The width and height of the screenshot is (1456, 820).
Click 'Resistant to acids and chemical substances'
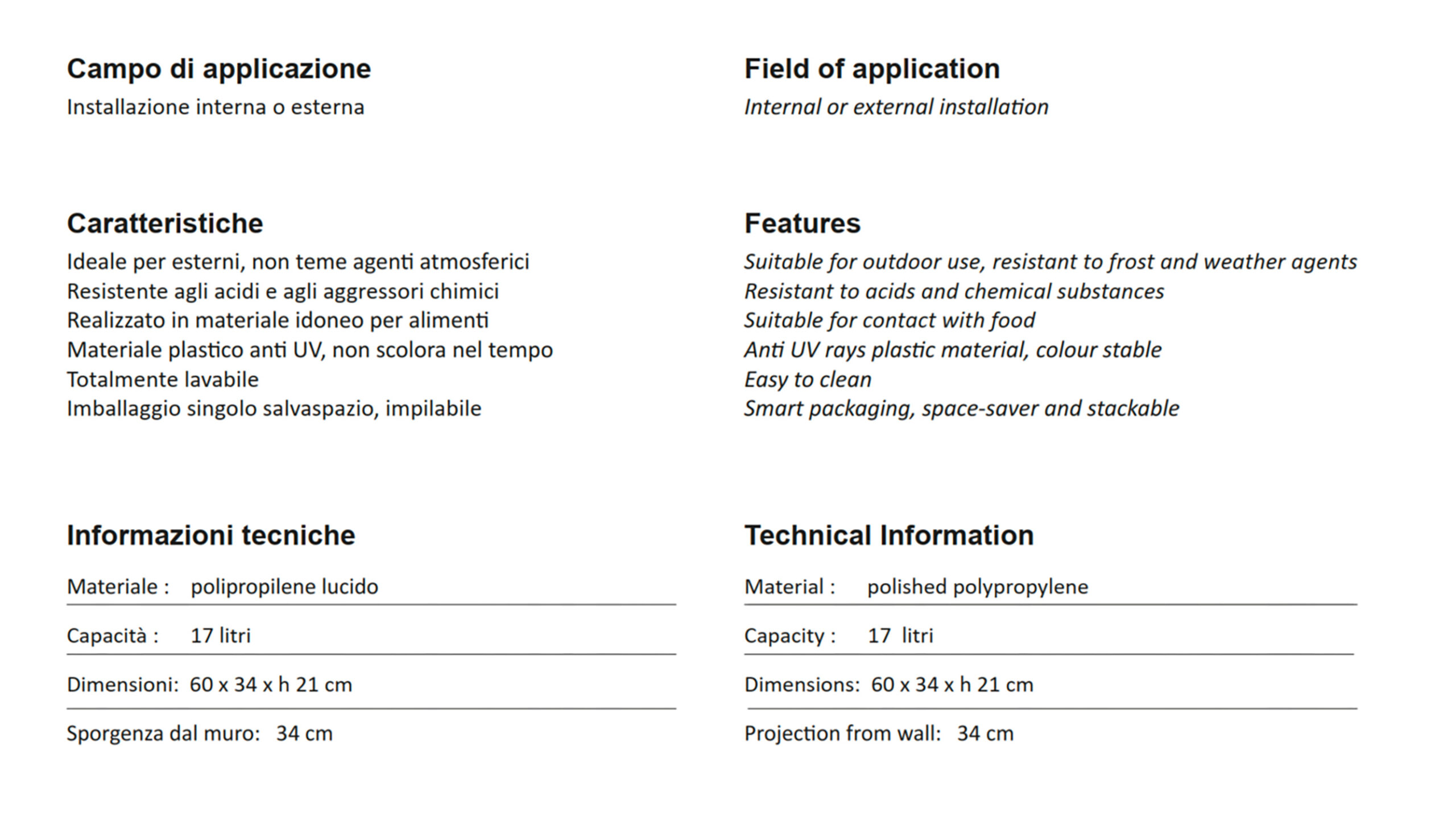click(954, 291)
